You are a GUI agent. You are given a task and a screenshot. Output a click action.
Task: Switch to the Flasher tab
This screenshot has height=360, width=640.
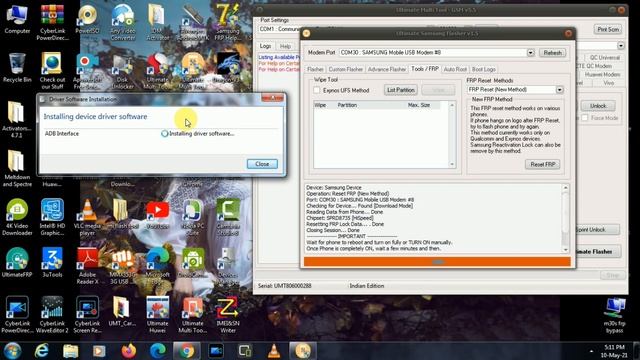315,69
